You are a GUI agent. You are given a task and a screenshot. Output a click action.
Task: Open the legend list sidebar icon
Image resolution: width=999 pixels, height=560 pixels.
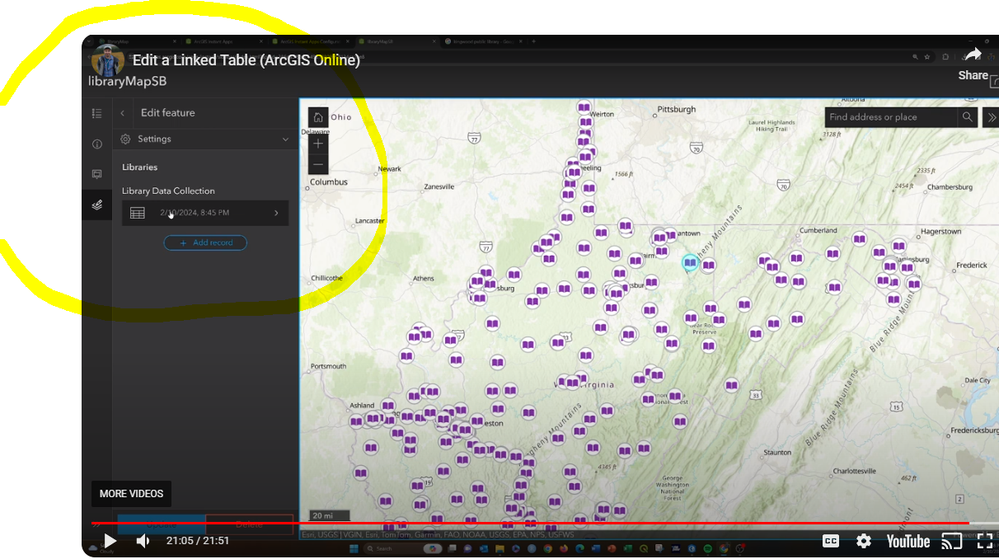point(97,113)
